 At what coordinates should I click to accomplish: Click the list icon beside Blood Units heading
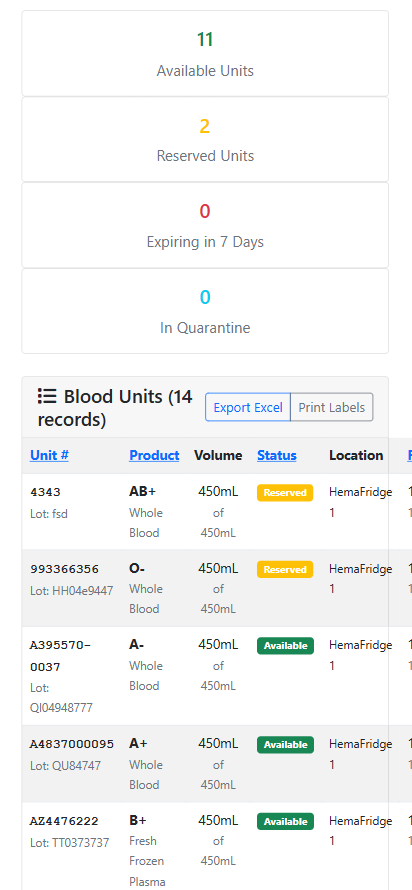click(x=47, y=396)
